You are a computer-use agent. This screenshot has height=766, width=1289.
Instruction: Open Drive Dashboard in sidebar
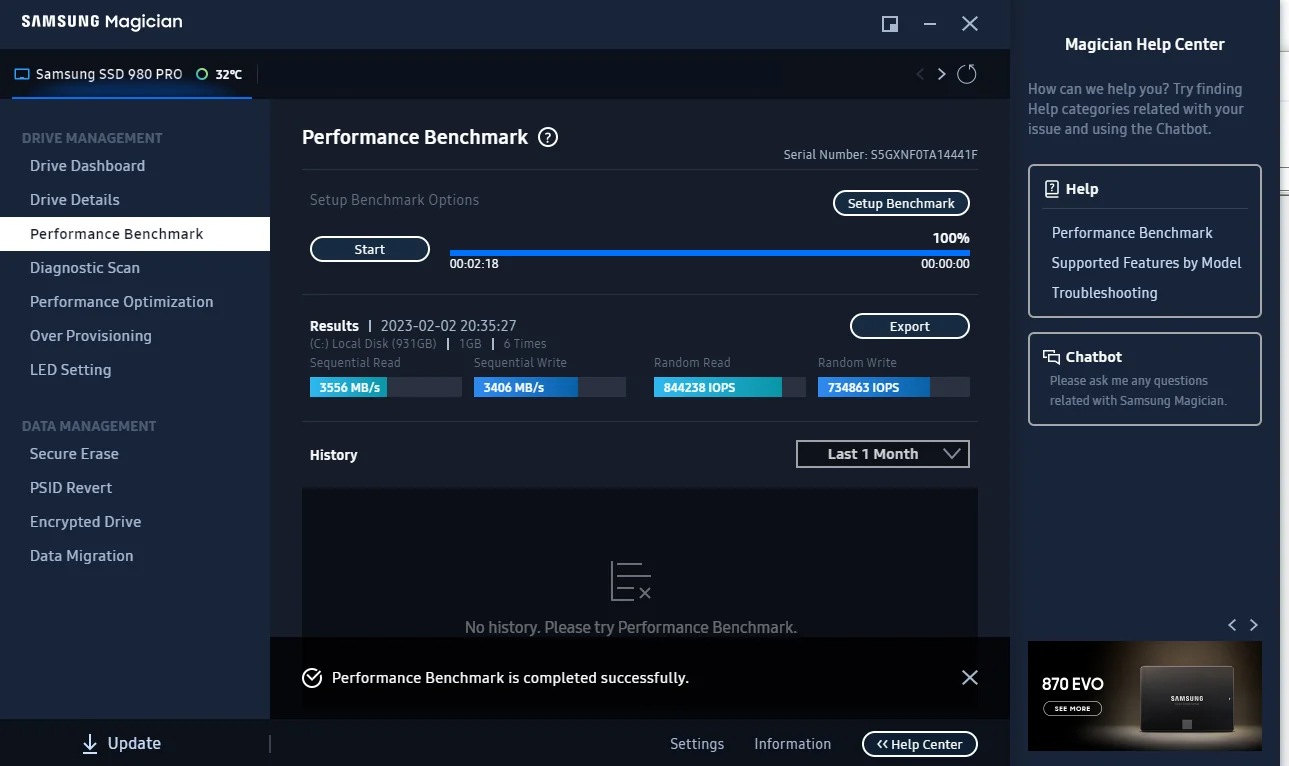[87, 166]
